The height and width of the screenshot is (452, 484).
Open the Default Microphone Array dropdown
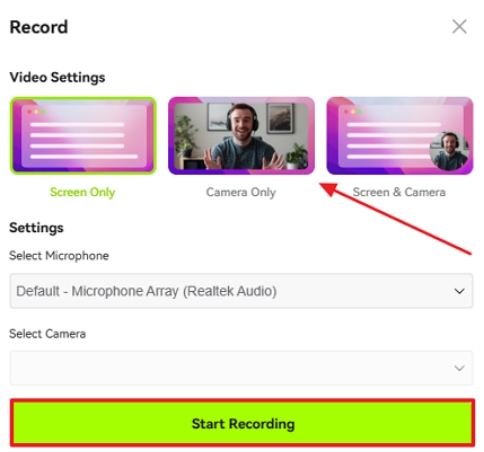(241, 291)
